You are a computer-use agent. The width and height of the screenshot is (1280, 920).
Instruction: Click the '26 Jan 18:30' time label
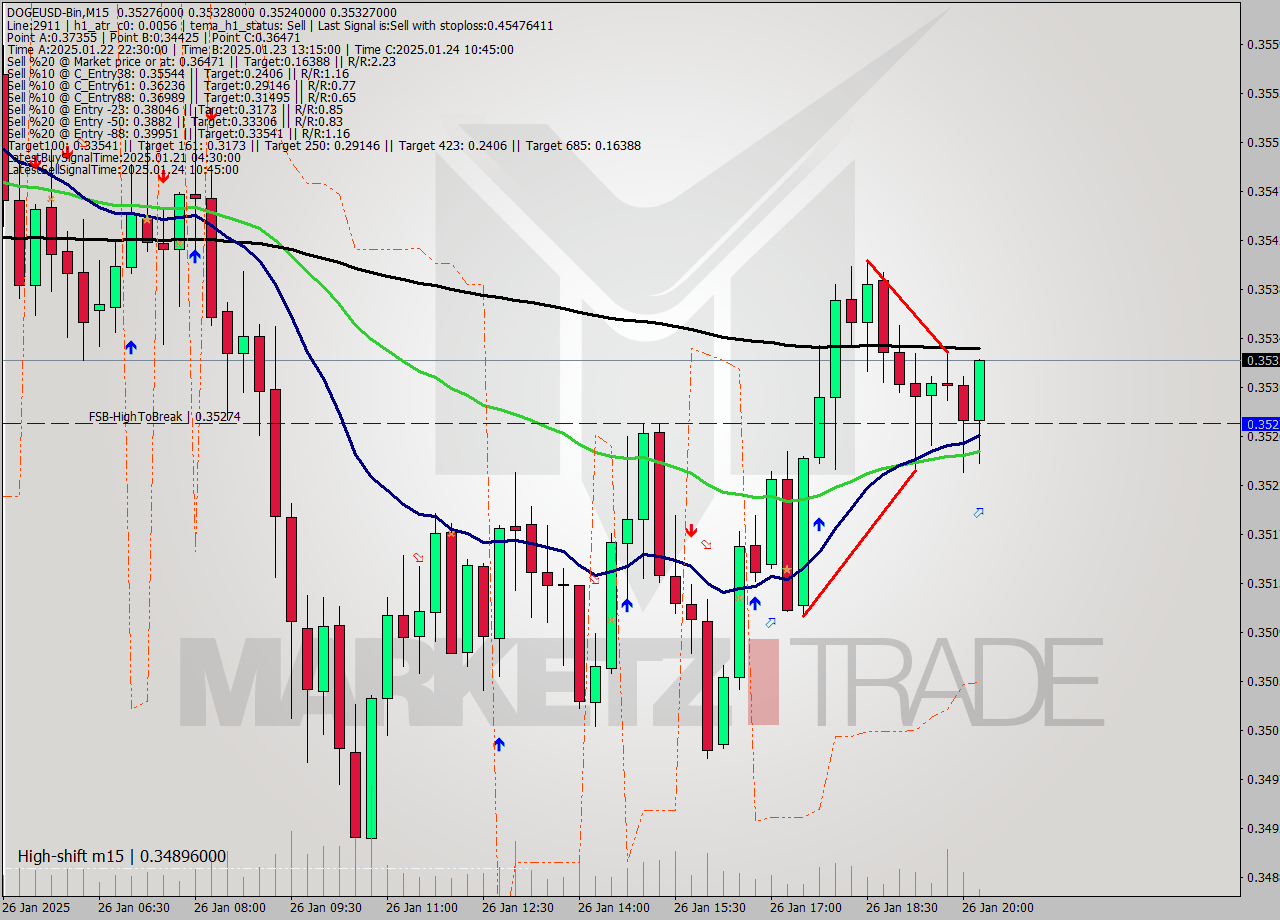(902, 907)
